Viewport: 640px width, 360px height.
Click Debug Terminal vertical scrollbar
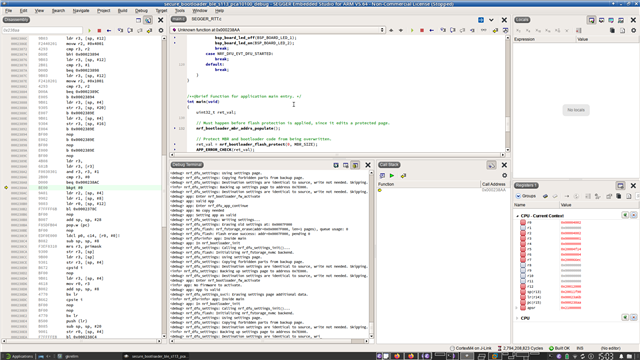click(x=371, y=254)
